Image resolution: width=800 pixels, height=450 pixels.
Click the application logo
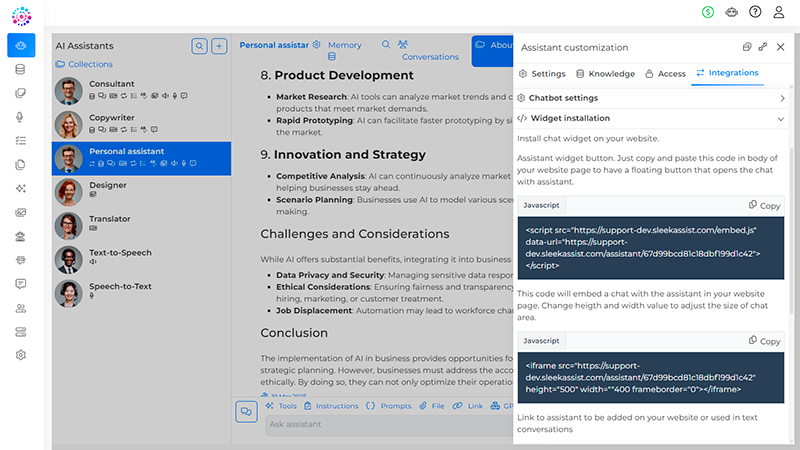tap(21, 16)
